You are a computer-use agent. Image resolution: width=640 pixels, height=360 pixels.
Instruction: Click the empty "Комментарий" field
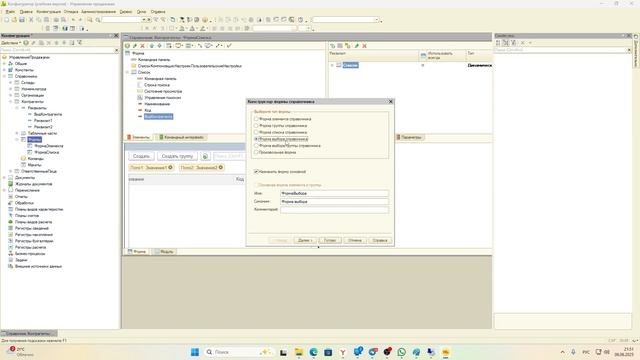pyautogui.click(x=334, y=209)
